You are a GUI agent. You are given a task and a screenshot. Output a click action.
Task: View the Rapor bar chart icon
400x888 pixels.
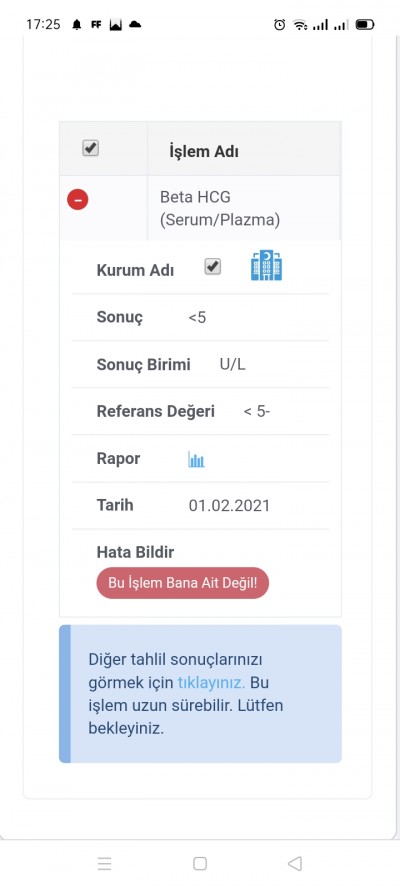196,459
